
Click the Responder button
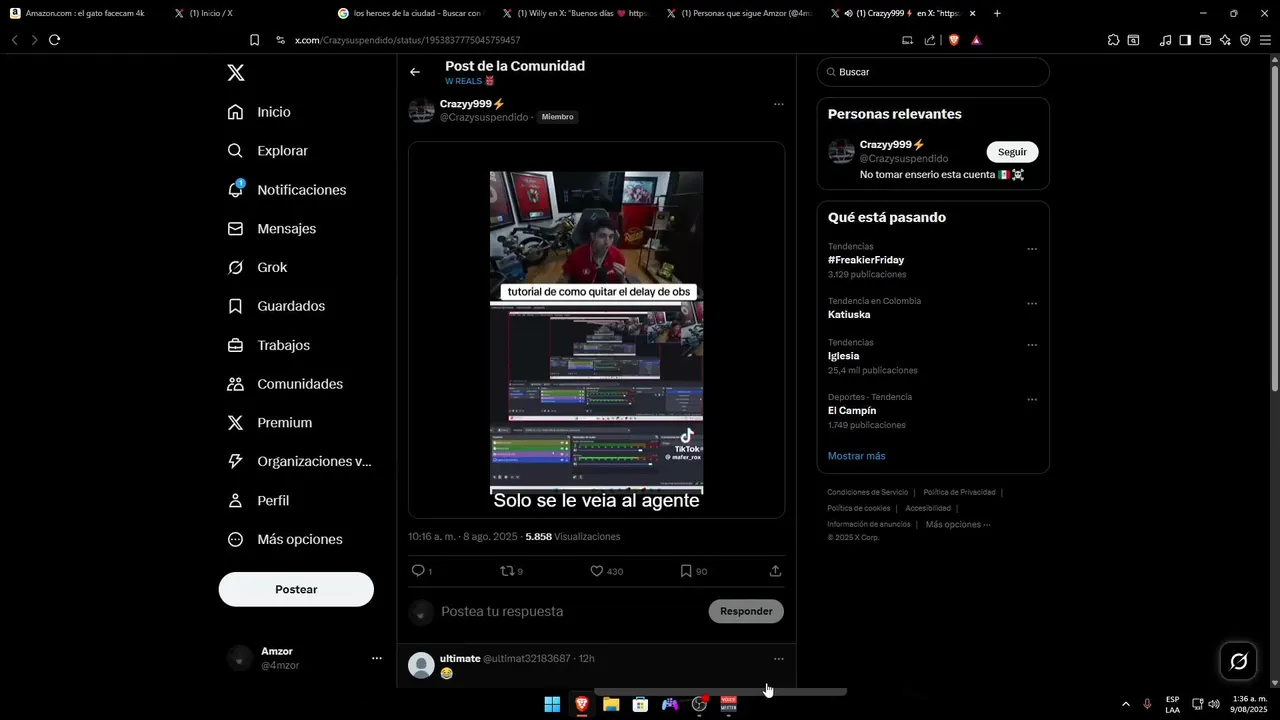[746, 611]
